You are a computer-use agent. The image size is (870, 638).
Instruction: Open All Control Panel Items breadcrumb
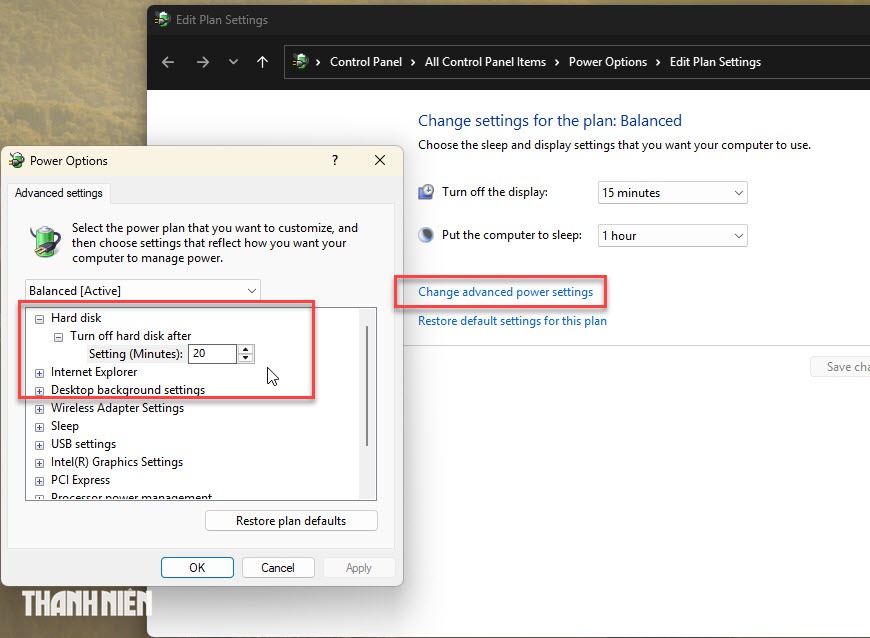click(485, 62)
